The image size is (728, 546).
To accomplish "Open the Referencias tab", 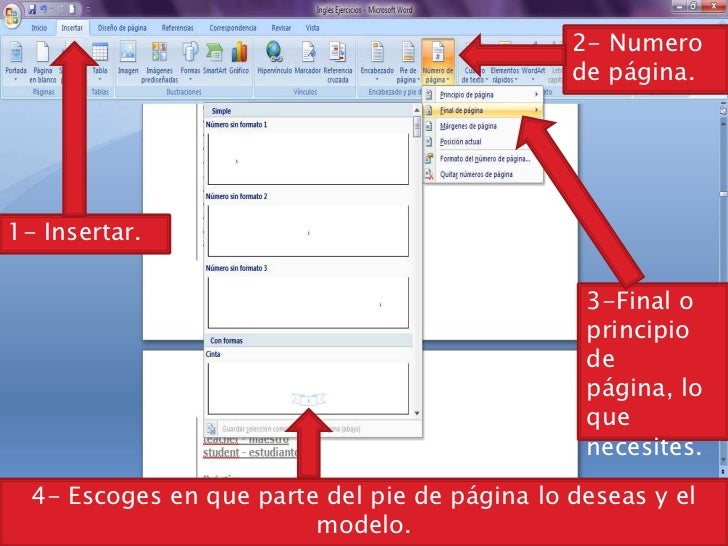I will (177, 28).
